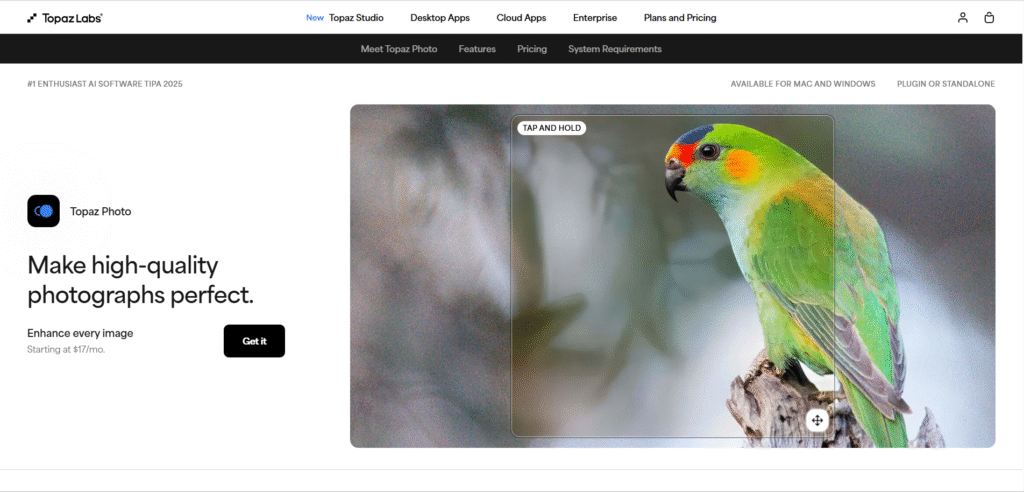The height and width of the screenshot is (492, 1024).
Task: Open the user account icon
Action: (962, 17)
